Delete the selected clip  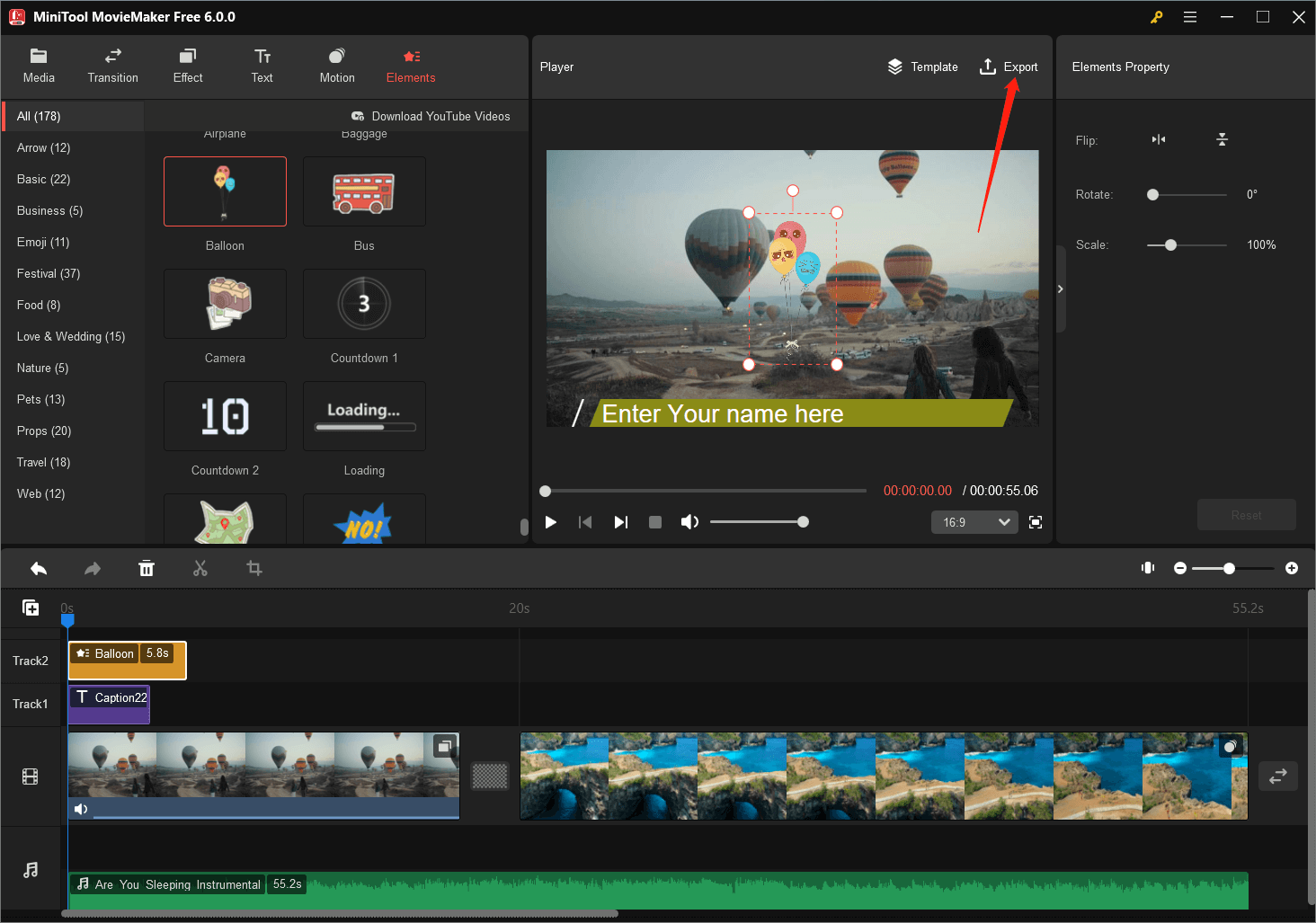(147, 568)
